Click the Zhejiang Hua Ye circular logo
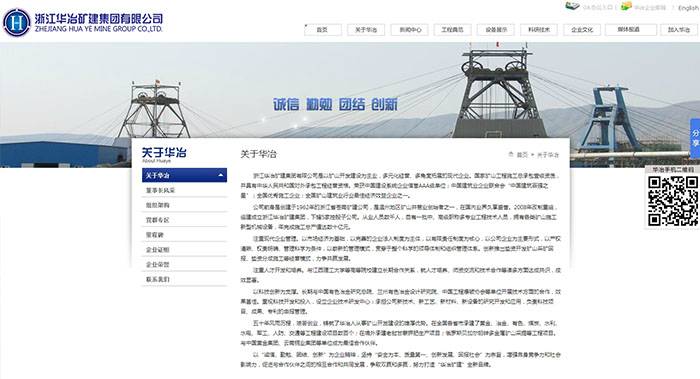This screenshot has height=379, width=700. coord(17,22)
